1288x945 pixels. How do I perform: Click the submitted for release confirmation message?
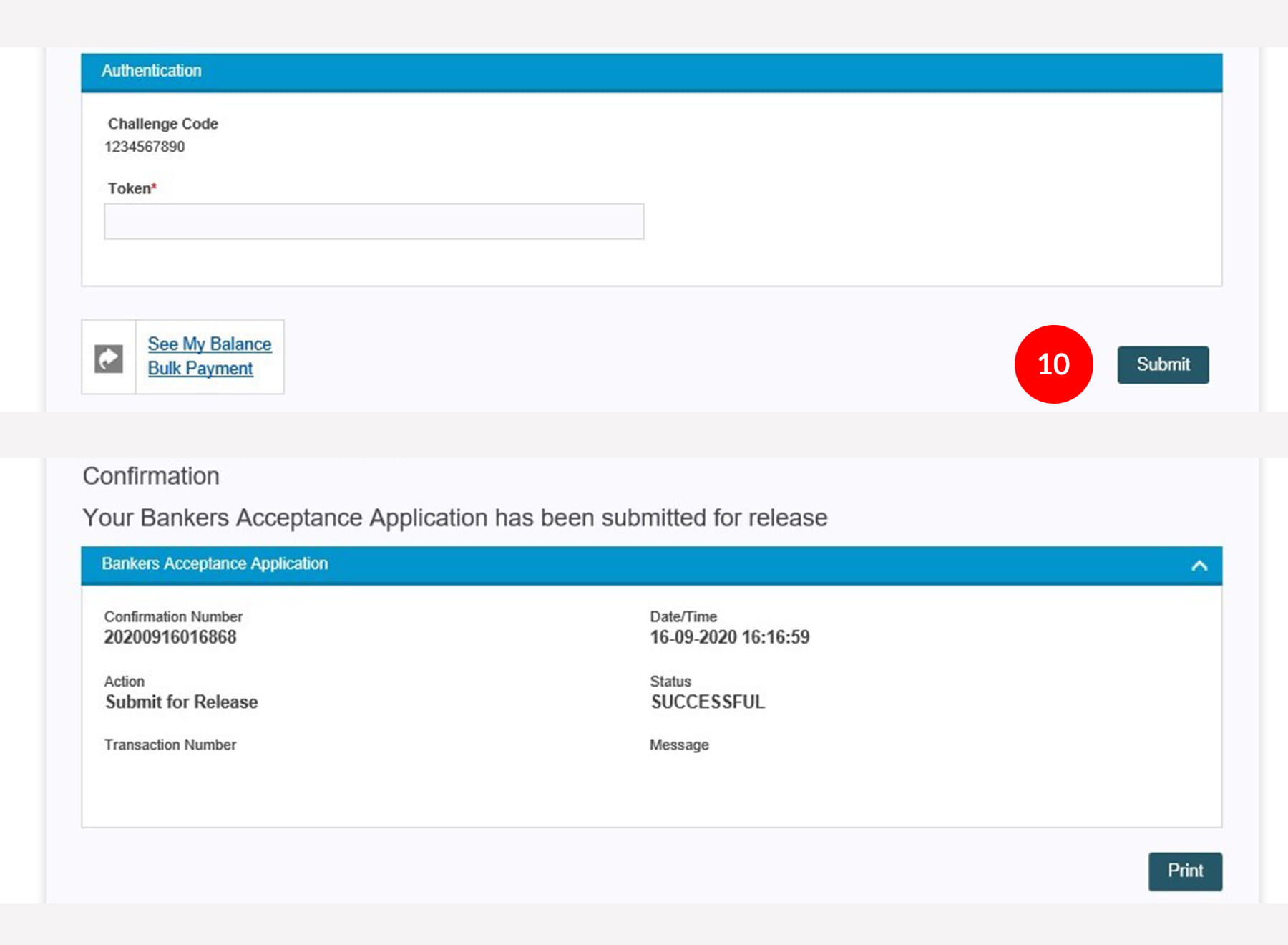coord(455,518)
